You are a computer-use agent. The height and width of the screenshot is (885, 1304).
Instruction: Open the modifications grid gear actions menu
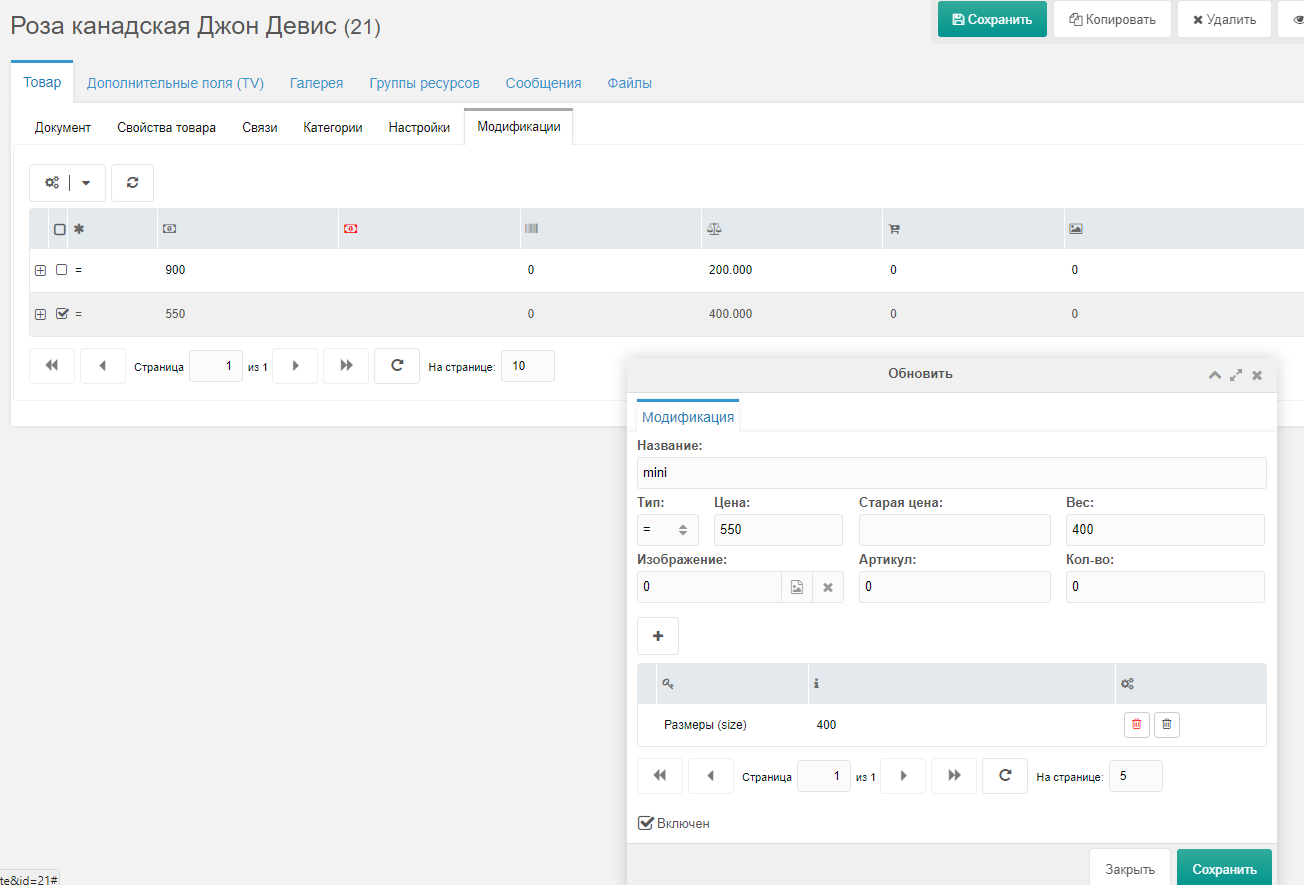pos(52,183)
